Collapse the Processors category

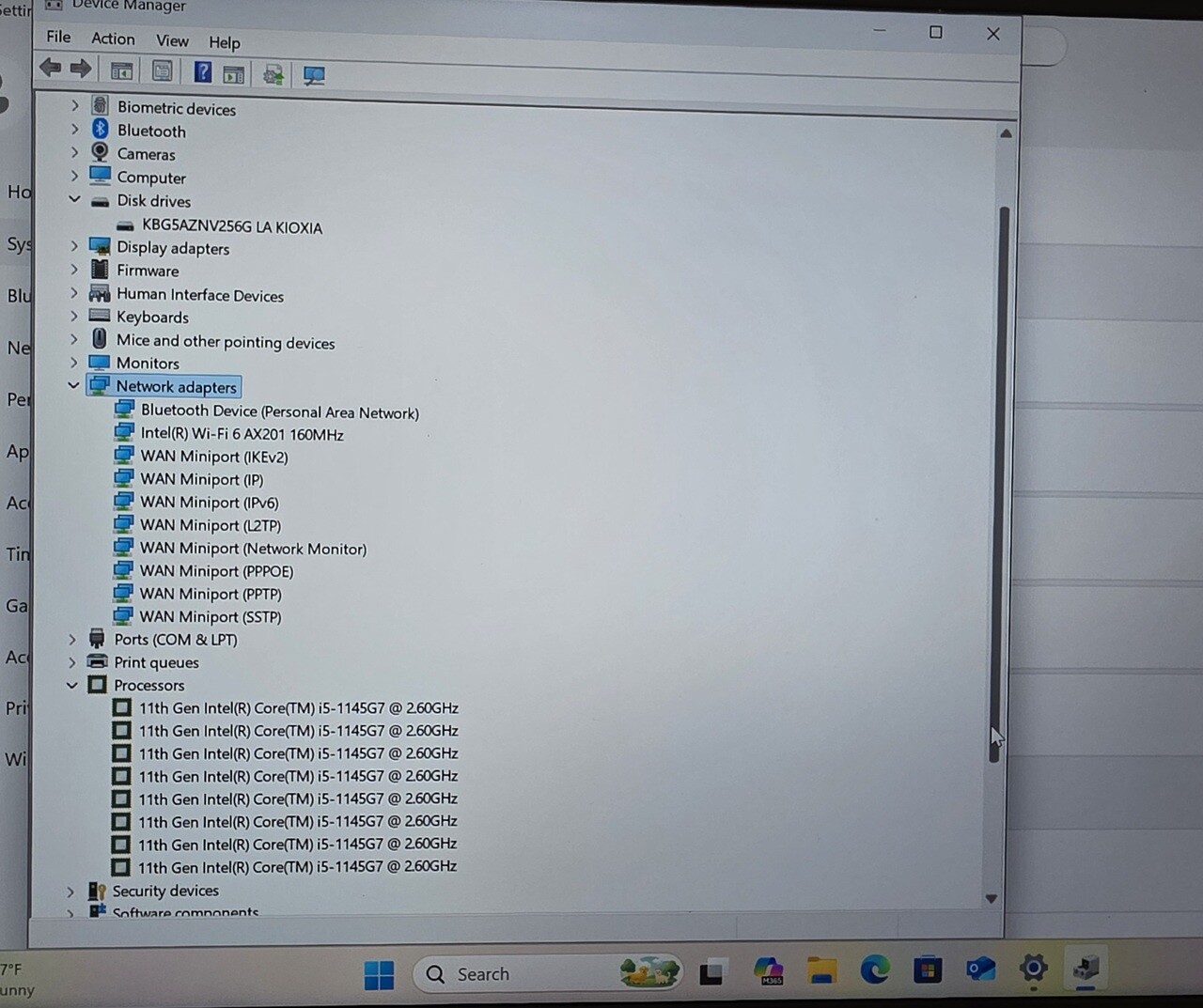click(x=71, y=685)
